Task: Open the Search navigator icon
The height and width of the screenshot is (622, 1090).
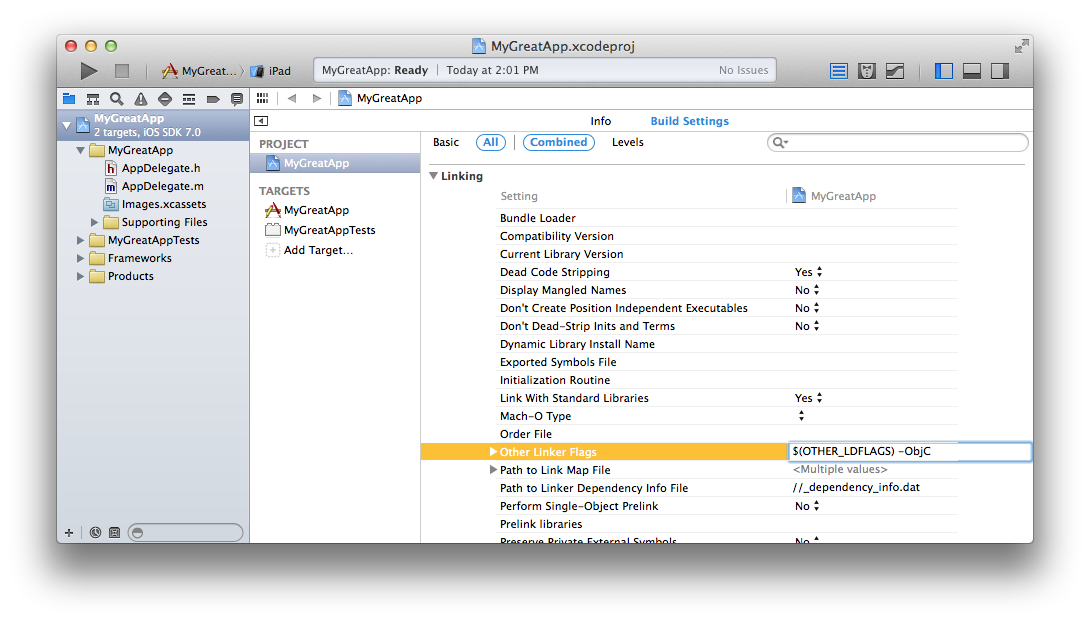Action: [x=117, y=99]
